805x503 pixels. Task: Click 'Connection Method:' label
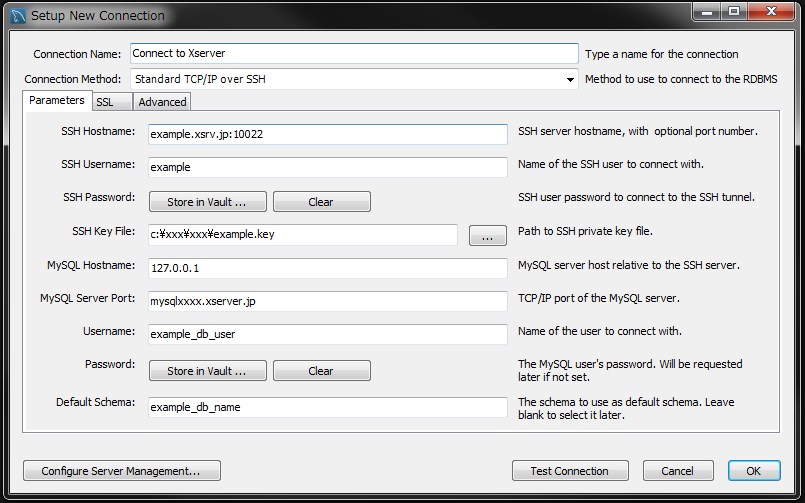coord(73,79)
